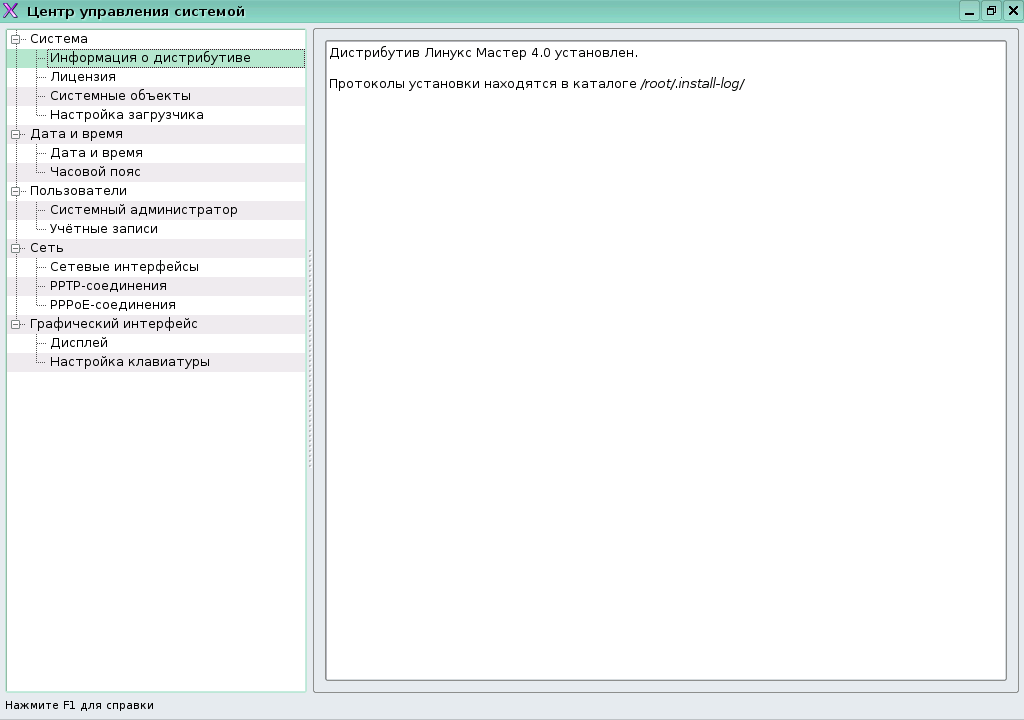This screenshot has width=1024, height=720.
Task: Collapse the Сеть group expander
Action: [16, 248]
